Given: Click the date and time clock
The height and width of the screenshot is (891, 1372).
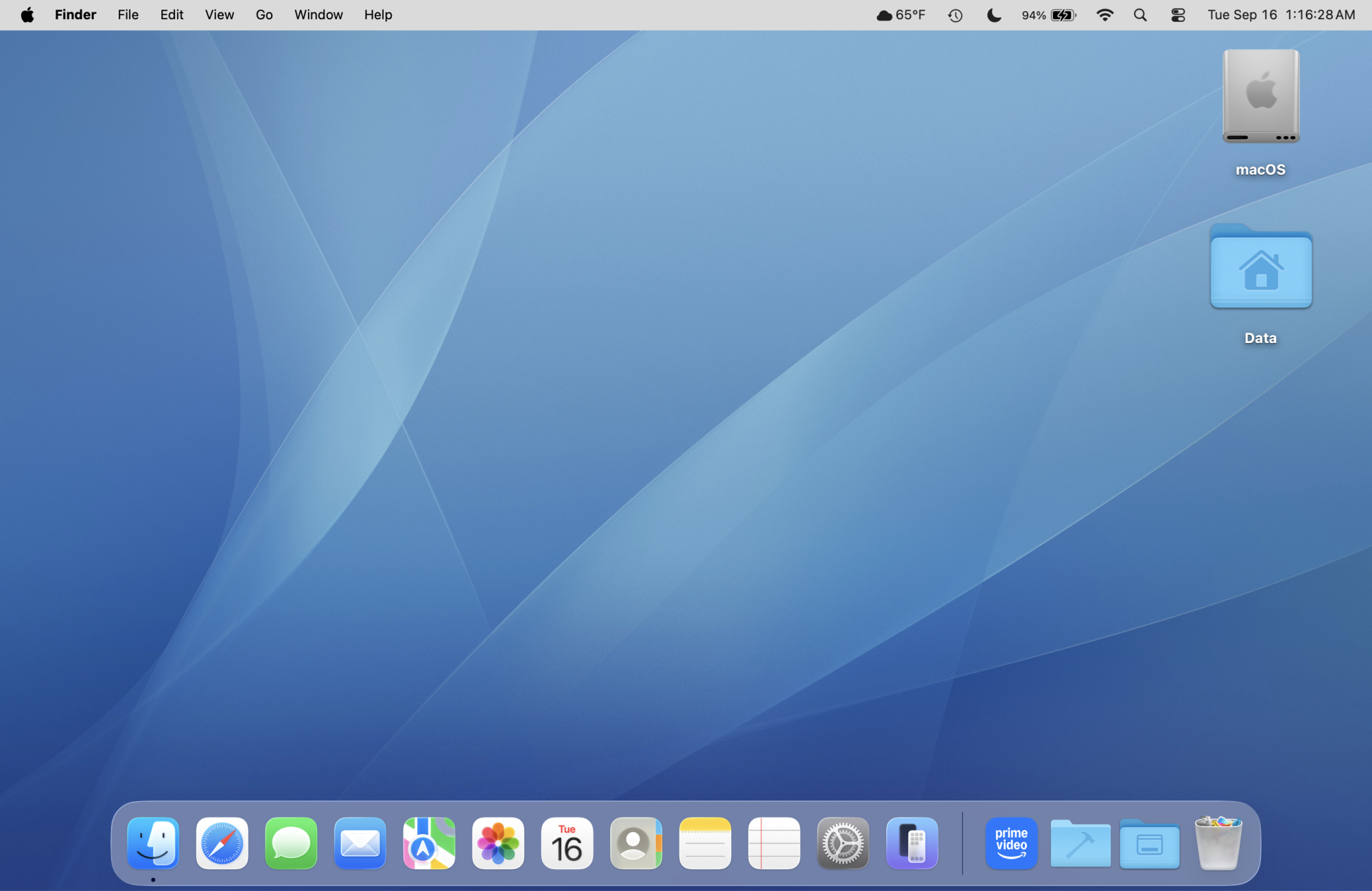Looking at the screenshot, I should coord(1281,15).
